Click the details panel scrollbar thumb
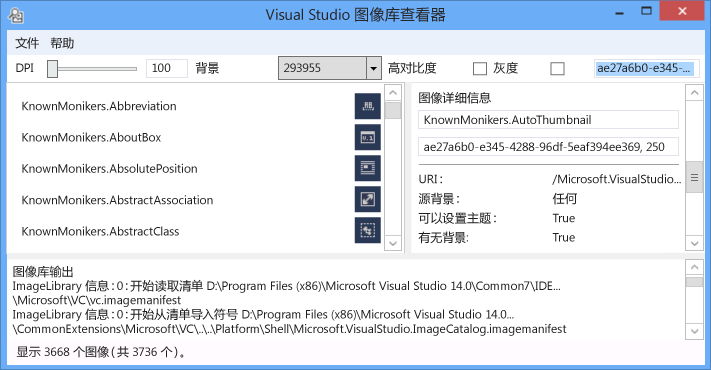The width and height of the screenshot is (711, 370). [x=694, y=177]
